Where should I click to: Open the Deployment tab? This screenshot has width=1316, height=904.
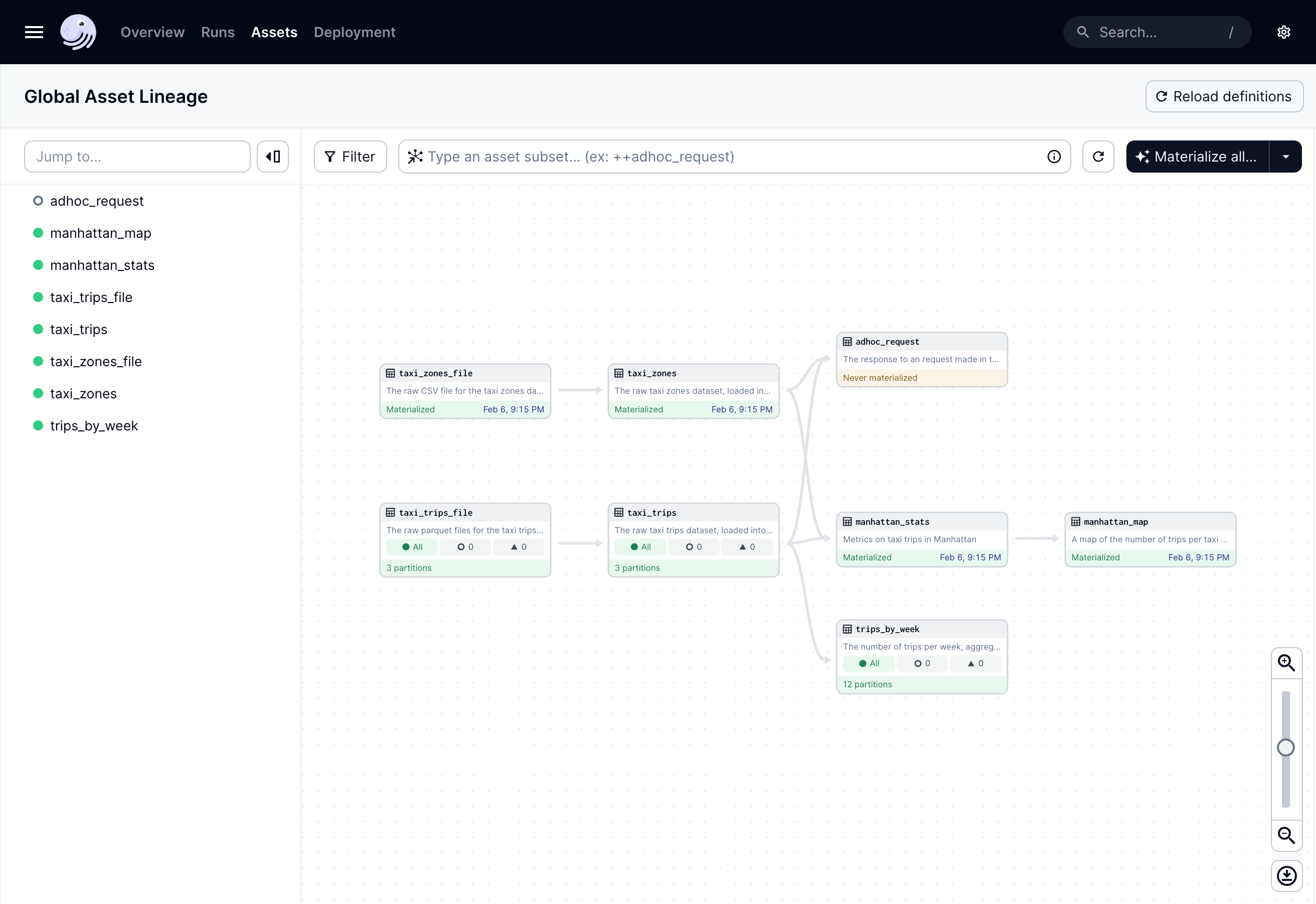tap(355, 32)
